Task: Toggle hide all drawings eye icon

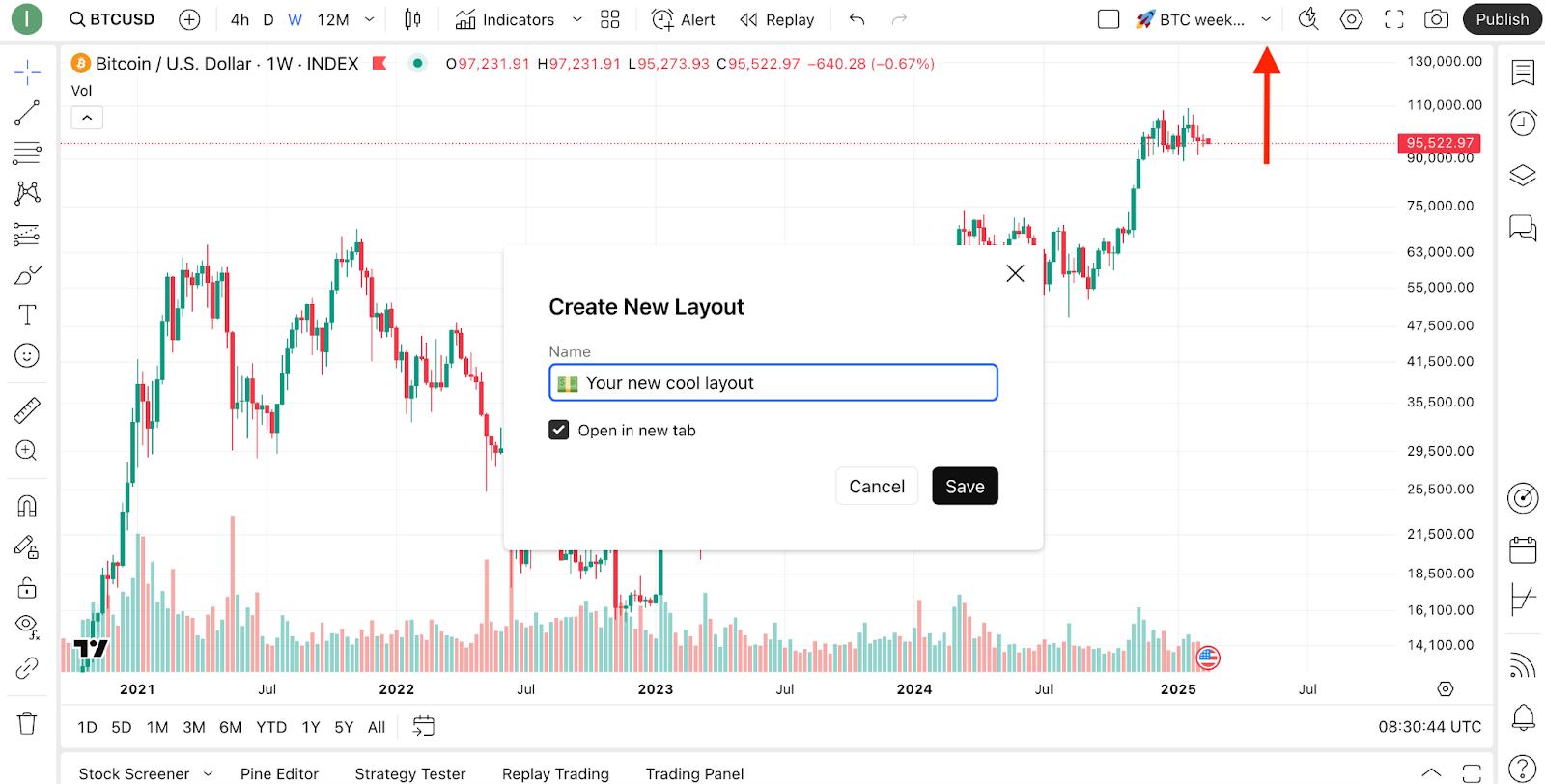Action: pos(27,625)
